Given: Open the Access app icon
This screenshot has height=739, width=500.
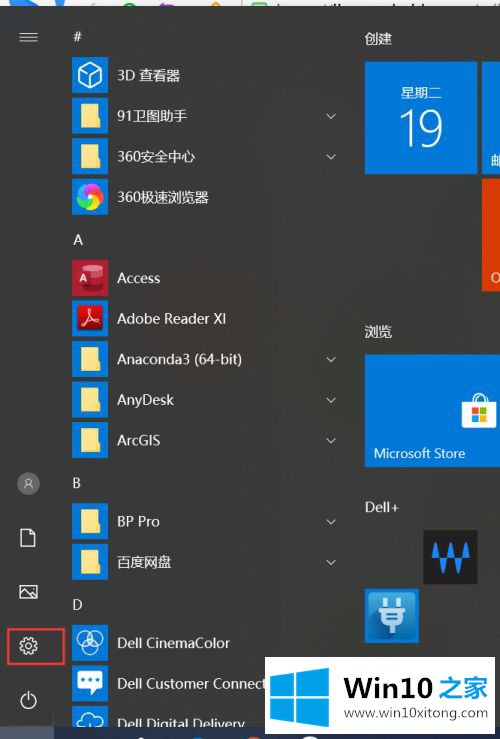Looking at the screenshot, I should pos(90,278).
